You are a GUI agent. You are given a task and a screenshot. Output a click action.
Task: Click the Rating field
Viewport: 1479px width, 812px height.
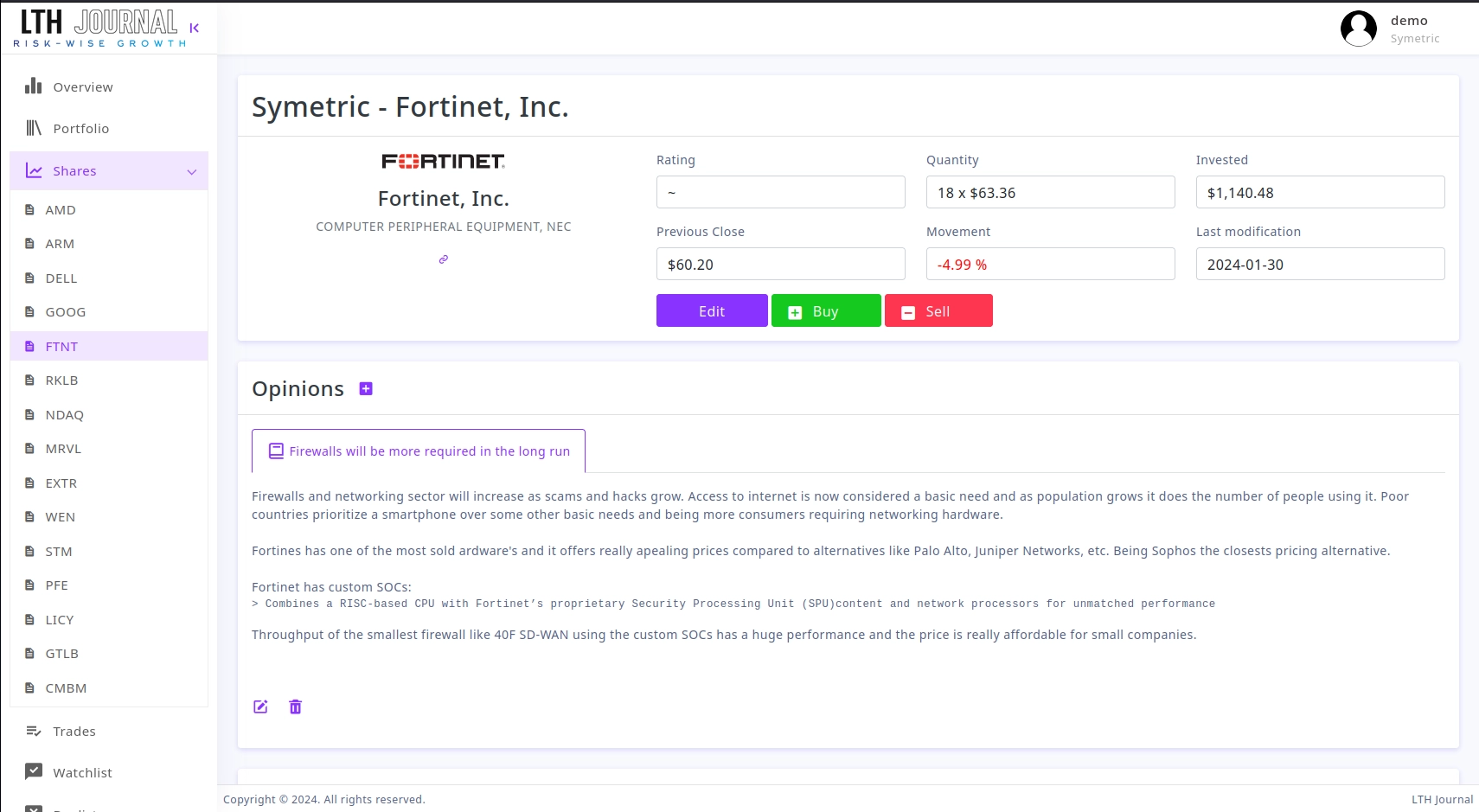tap(781, 192)
